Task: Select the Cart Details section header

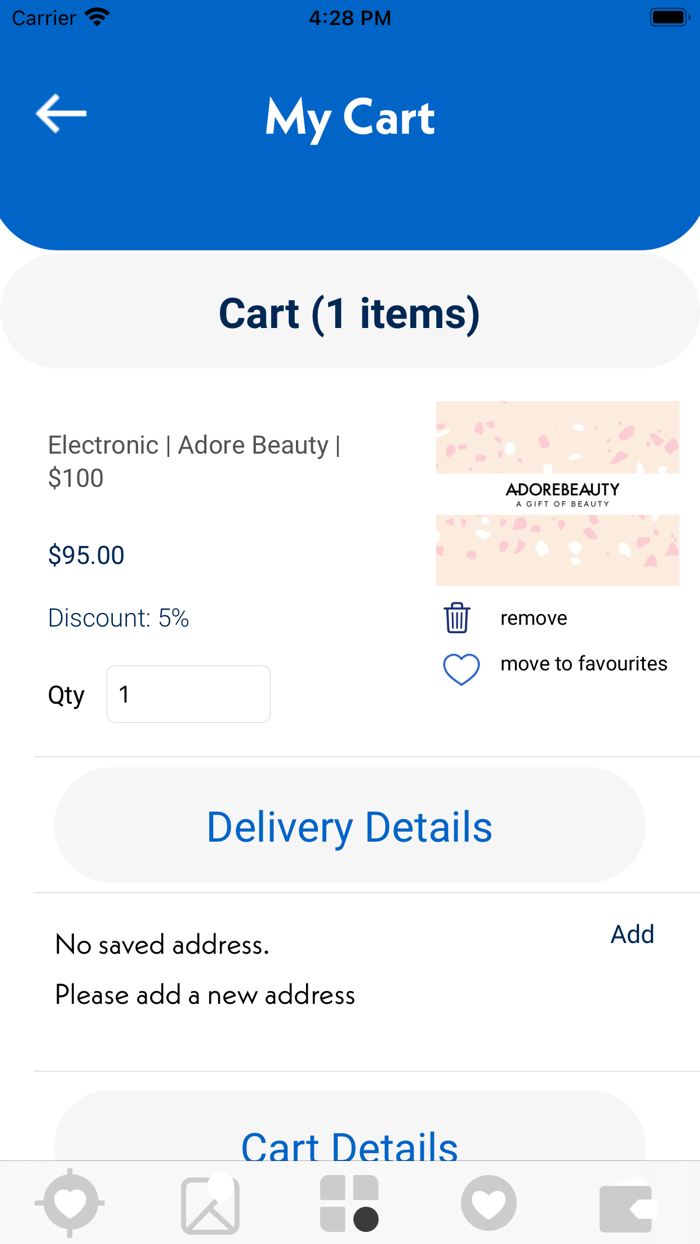Action: (349, 1138)
